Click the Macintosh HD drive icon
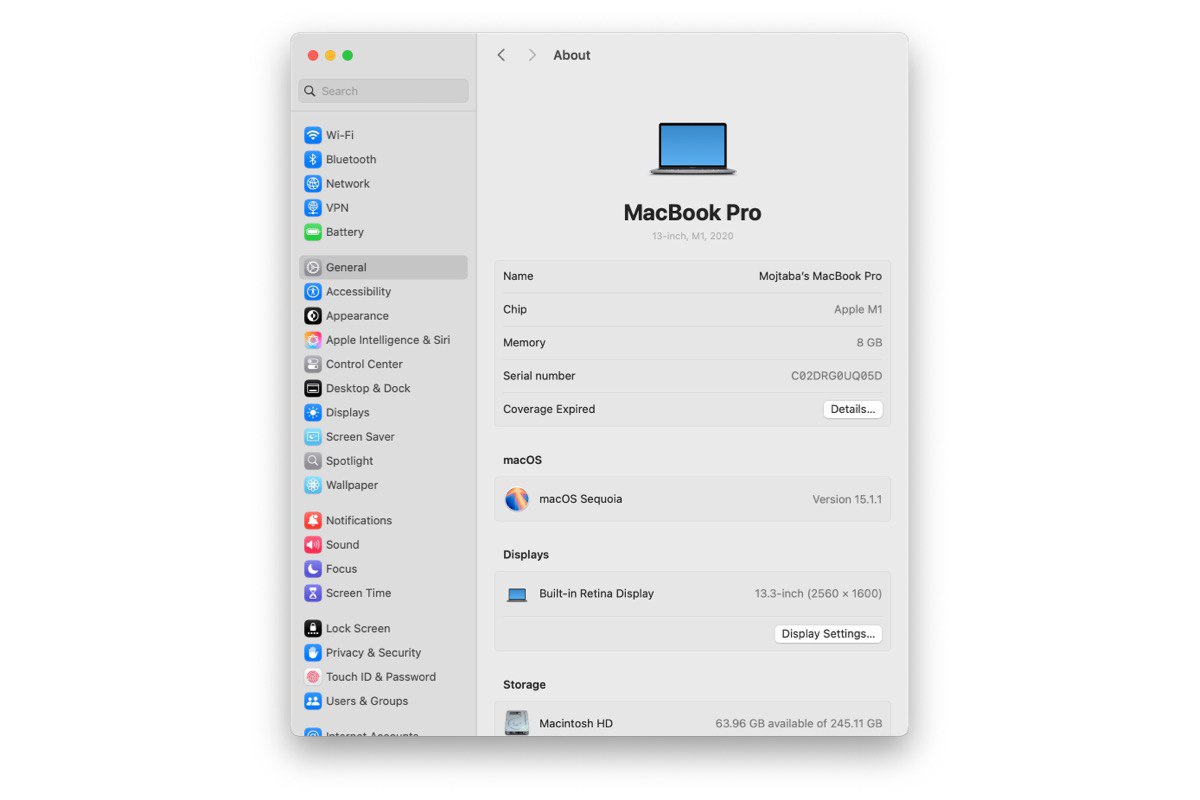The image size is (1200, 800). [517, 723]
